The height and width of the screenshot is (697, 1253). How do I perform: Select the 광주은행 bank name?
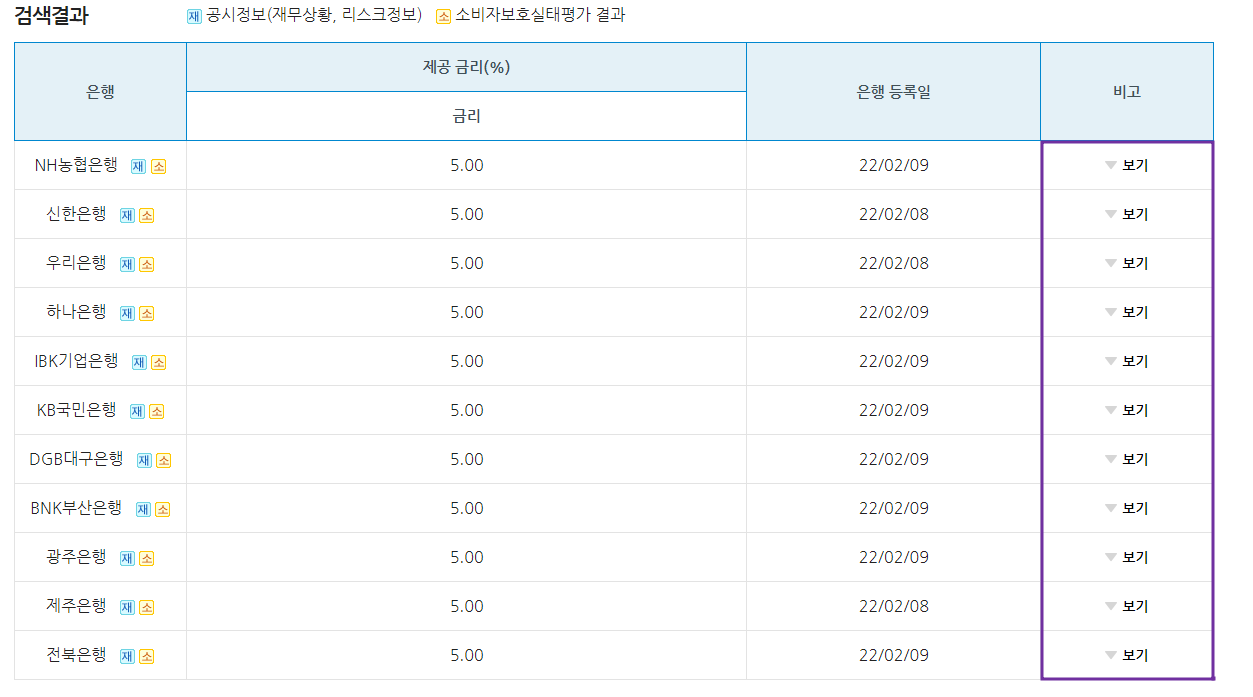(76, 557)
